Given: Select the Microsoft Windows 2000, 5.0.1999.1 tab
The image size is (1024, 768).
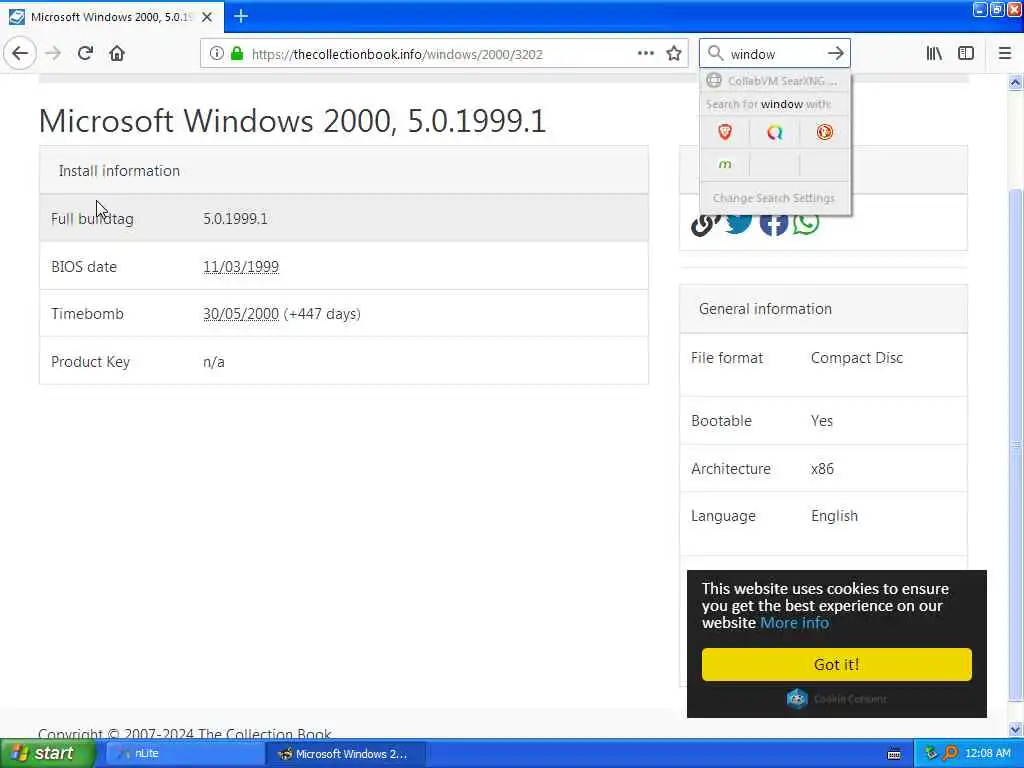Looking at the screenshot, I should coord(111,17).
